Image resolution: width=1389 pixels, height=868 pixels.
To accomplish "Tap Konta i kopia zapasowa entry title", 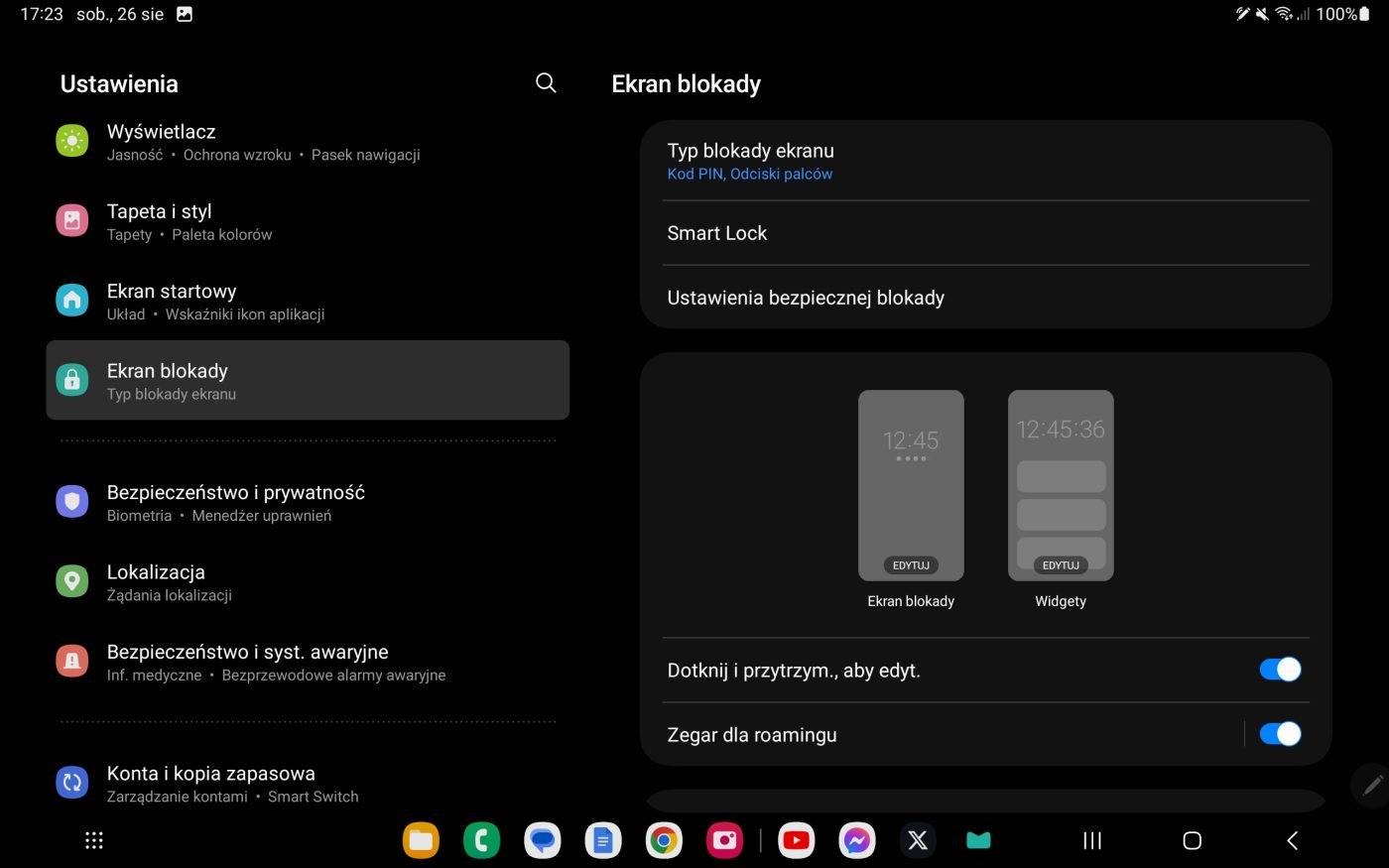I will tap(210, 774).
